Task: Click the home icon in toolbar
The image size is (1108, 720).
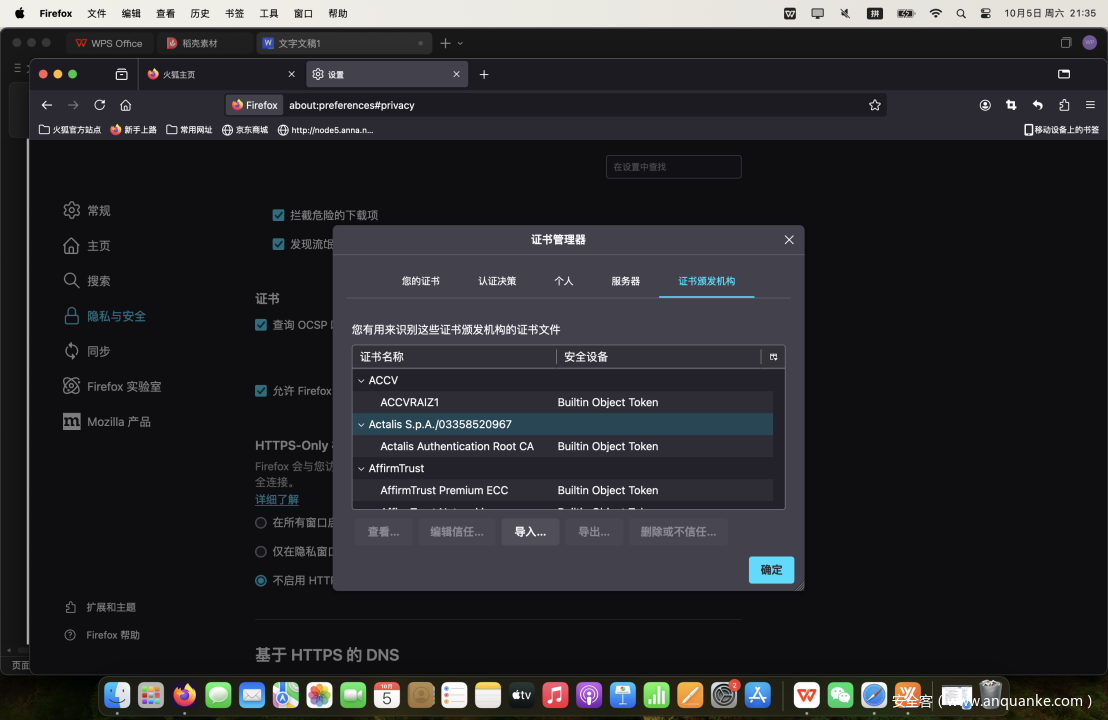Action: tap(125, 105)
